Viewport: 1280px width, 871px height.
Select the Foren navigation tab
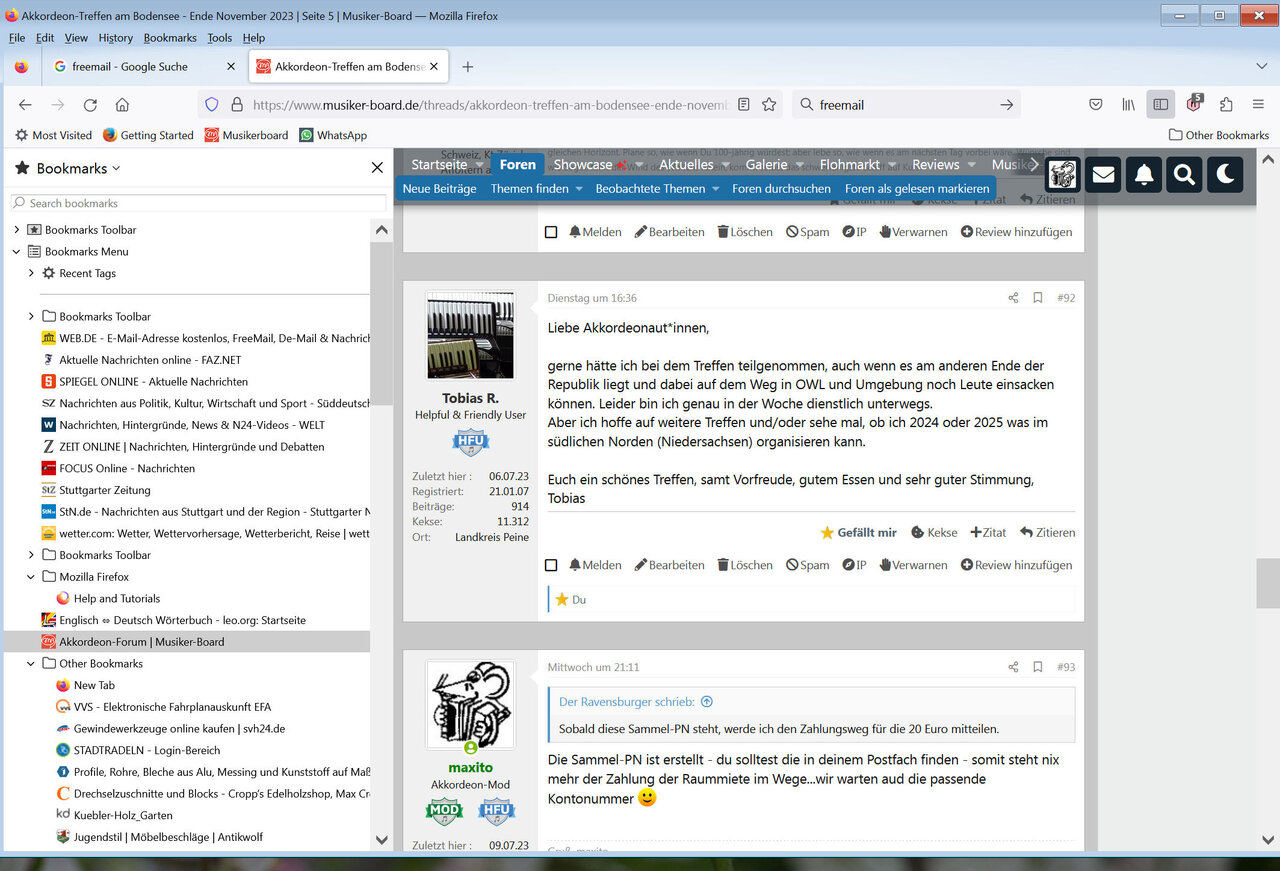point(518,164)
